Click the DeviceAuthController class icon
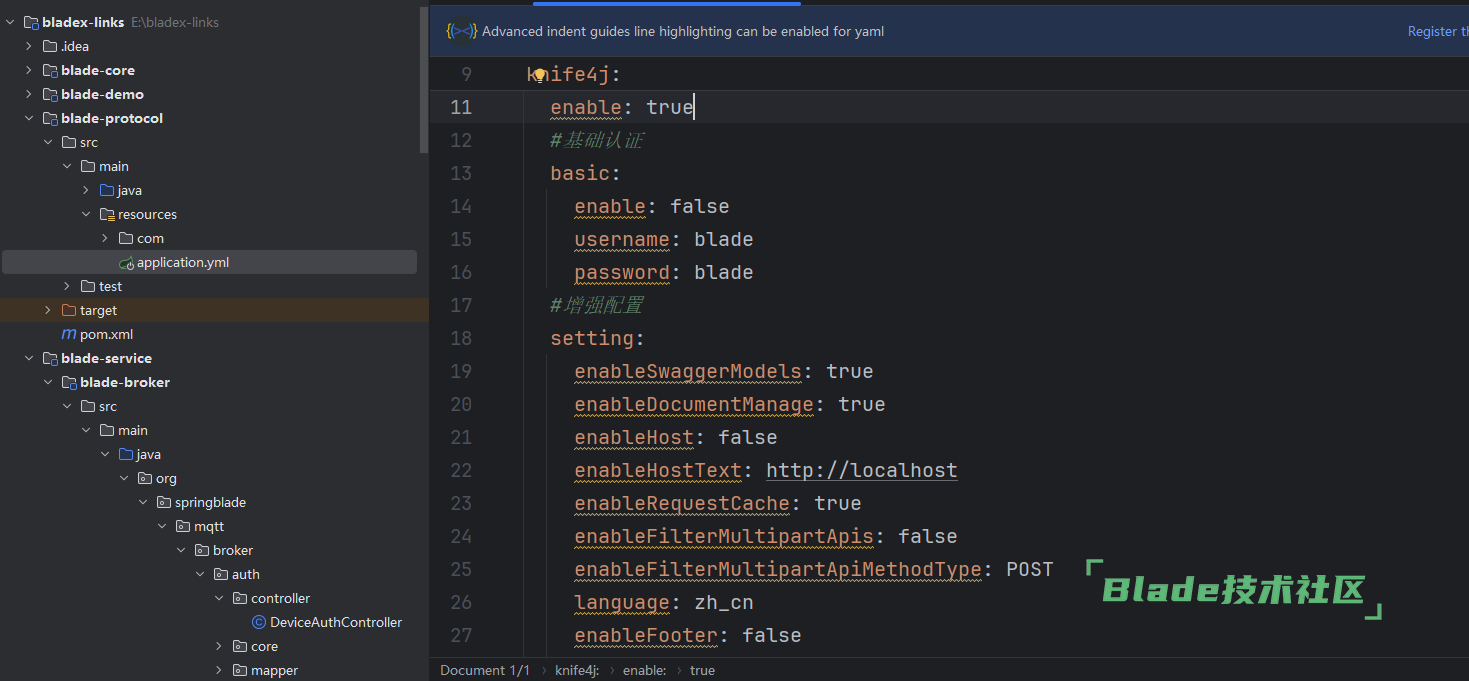 coord(259,623)
